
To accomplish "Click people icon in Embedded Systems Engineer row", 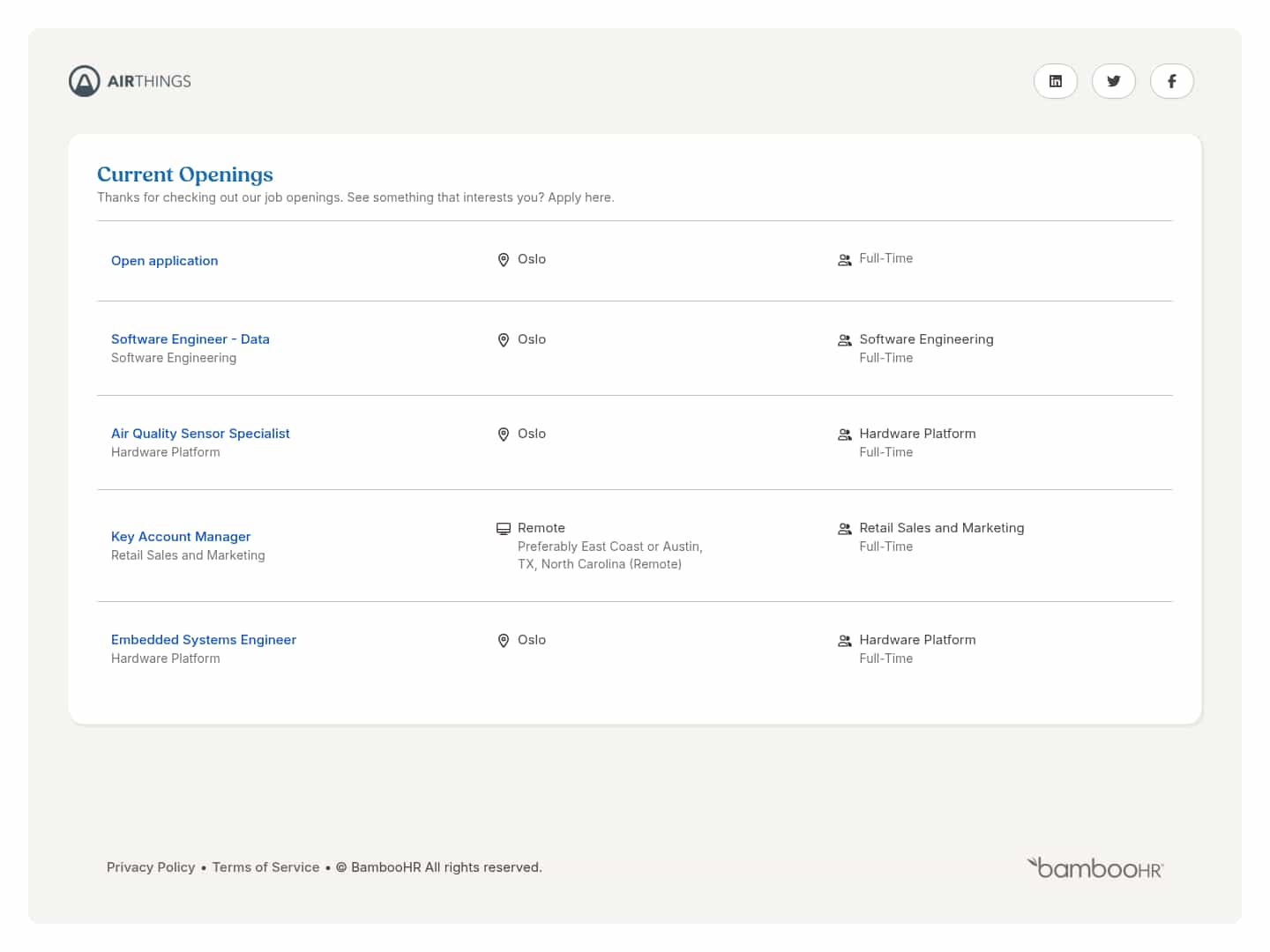I will pyautogui.click(x=845, y=641).
